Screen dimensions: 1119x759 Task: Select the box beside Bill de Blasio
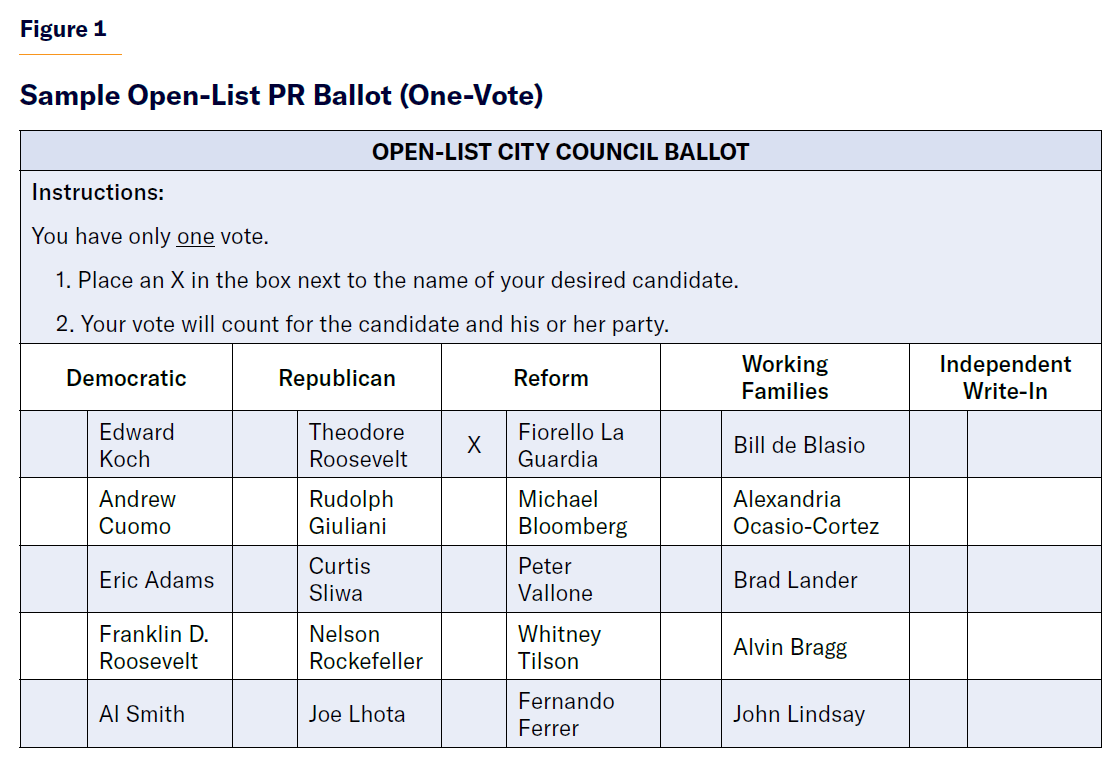(x=691, y=445)
